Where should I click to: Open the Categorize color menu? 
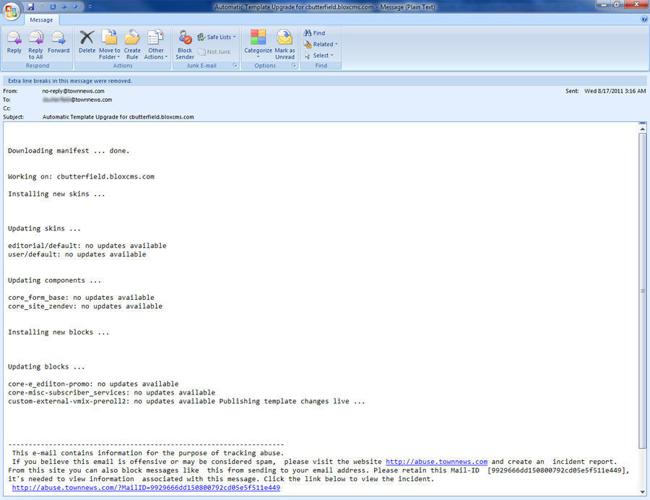[x=258, y=44]
